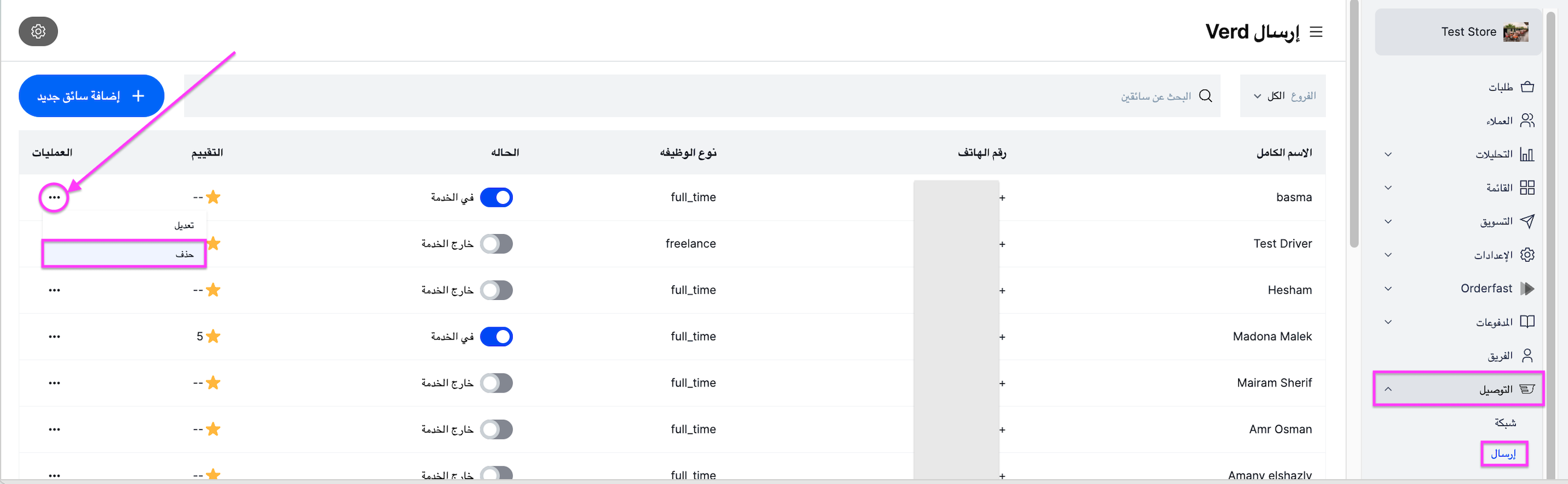Viewport: 1568px width, 484px height.
Task: Choose the edit option in context menu
Action: pyautogui.click(x=124, y=226)
